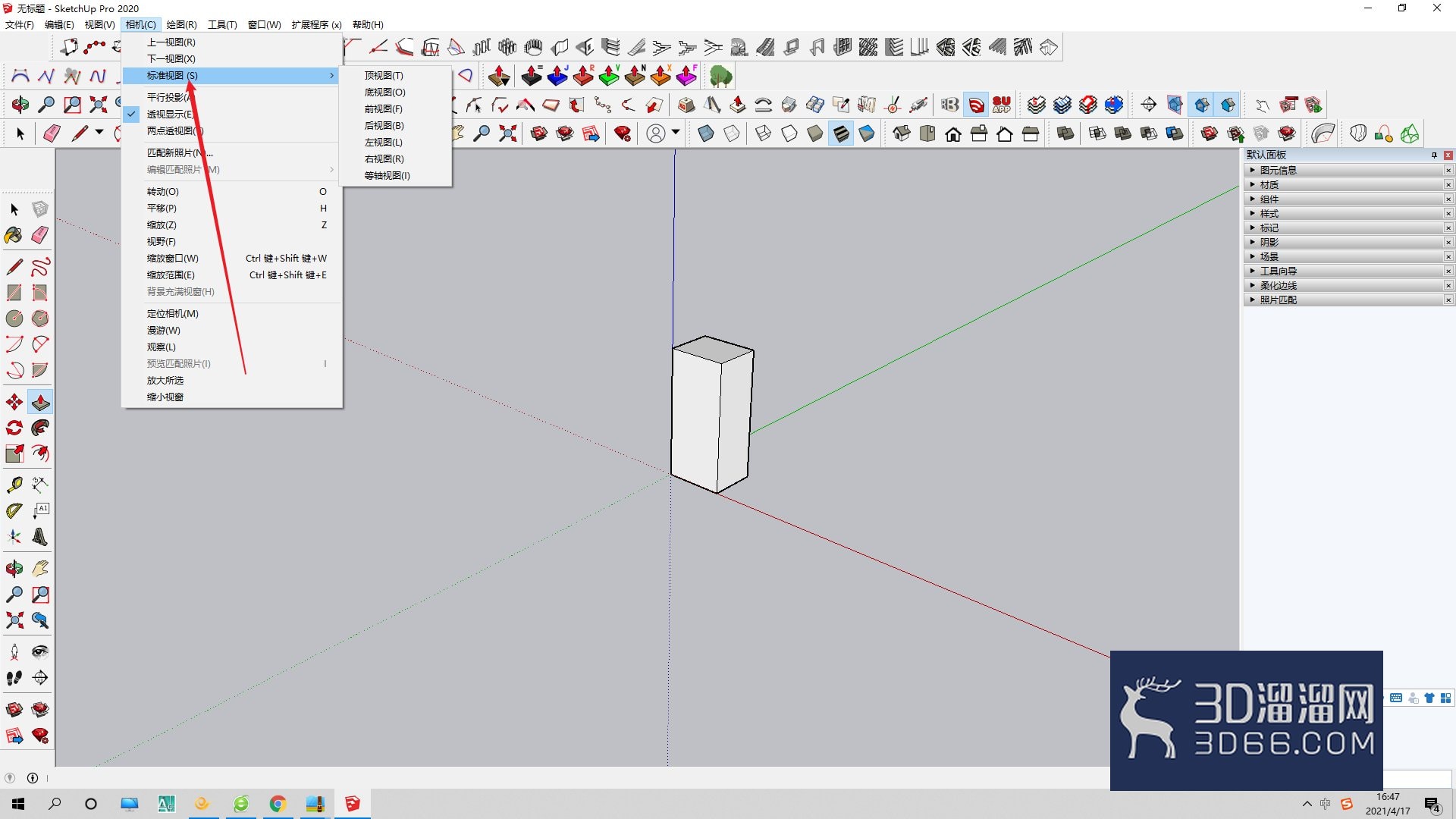Select the Rotate tool
Image resolution: width=1456 pixels, height=819 pixels.
click(14, 428)
